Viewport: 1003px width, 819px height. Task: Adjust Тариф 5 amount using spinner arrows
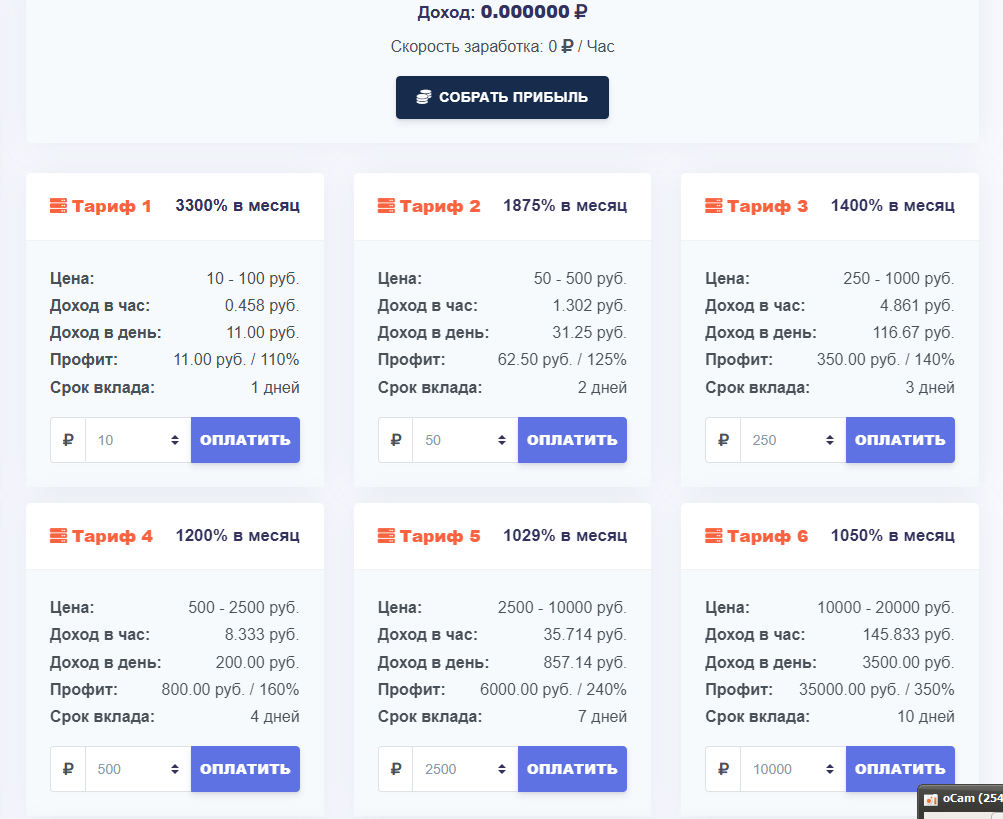(x=502, y=769)
